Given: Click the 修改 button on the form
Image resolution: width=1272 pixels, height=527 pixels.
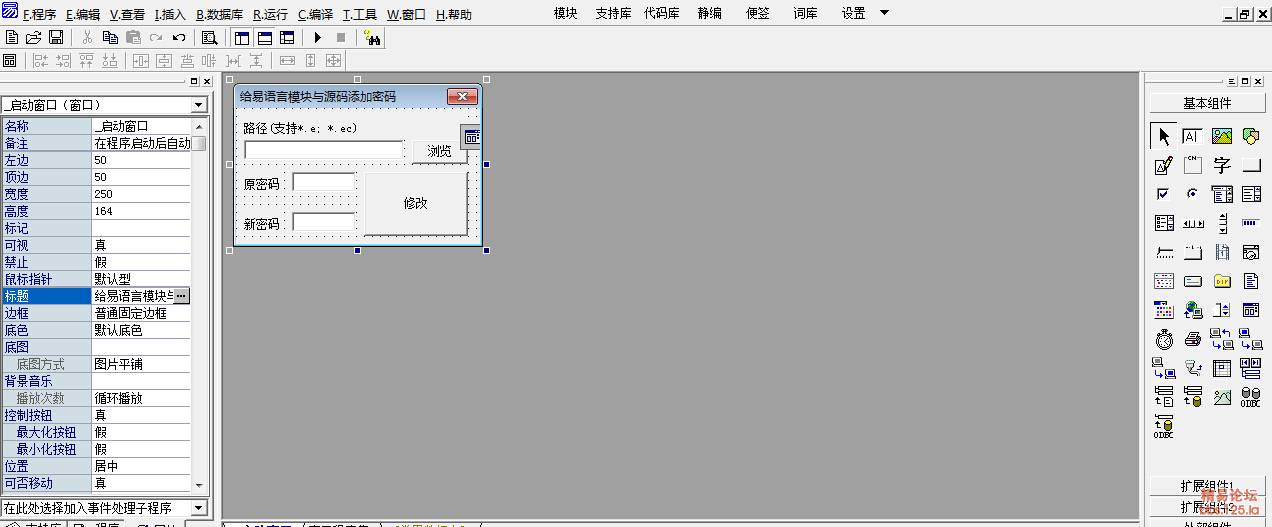Looking at the screenshot, I should 415,203.
